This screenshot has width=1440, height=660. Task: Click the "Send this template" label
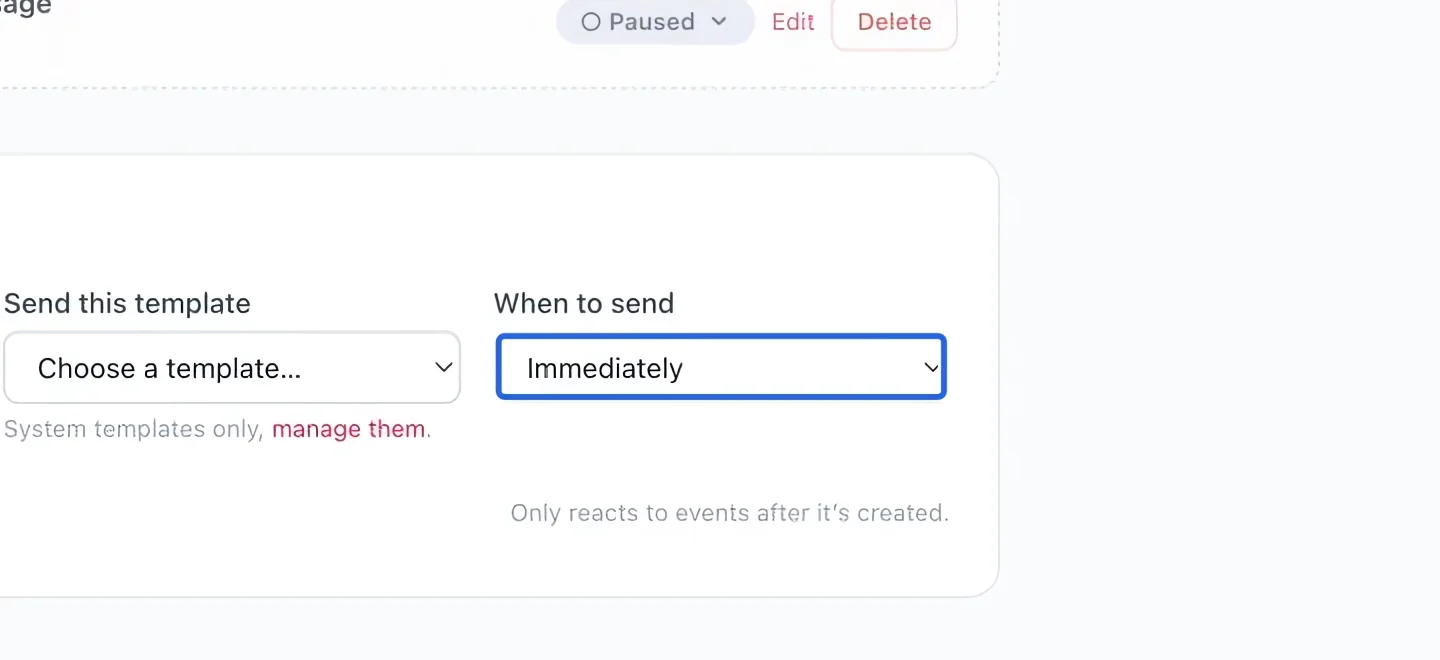127,303
